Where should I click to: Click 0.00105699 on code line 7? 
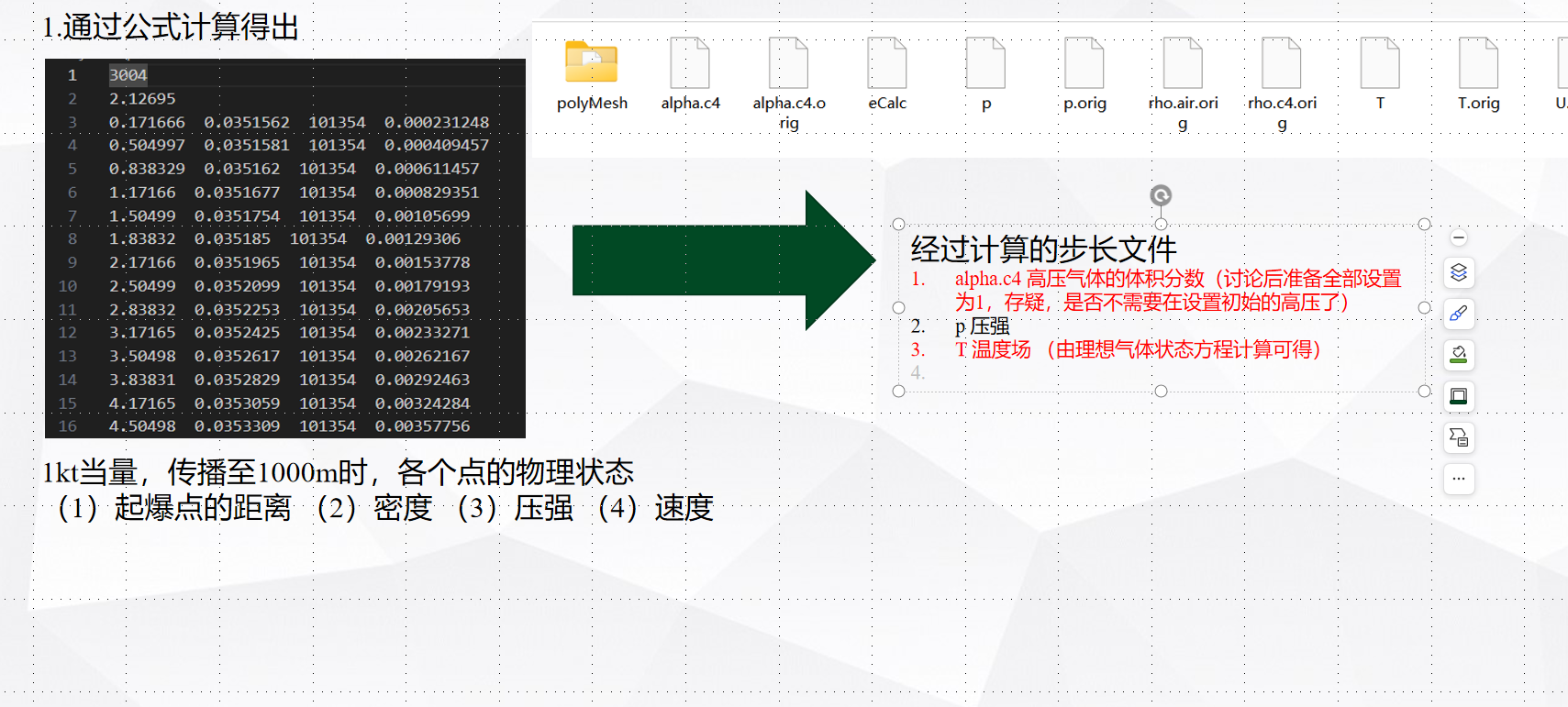coord(422,215)
